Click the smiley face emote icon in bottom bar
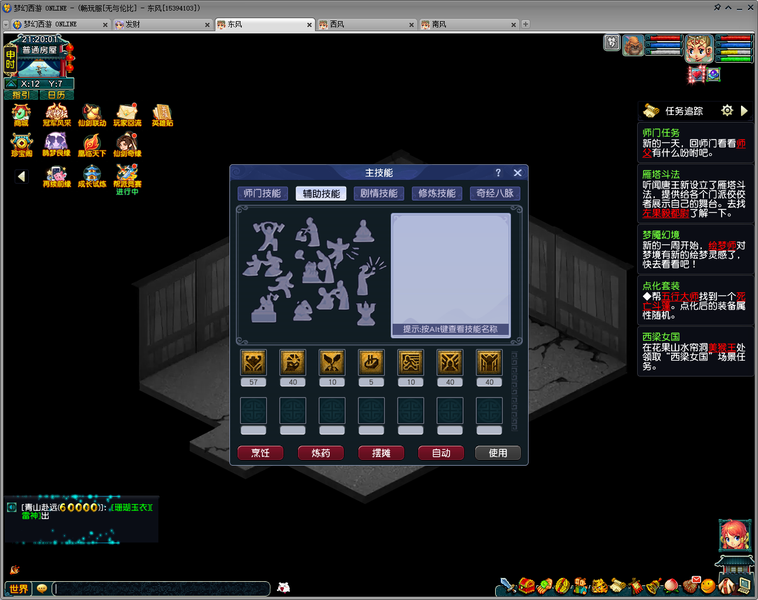758x600 pixels. 708,586
